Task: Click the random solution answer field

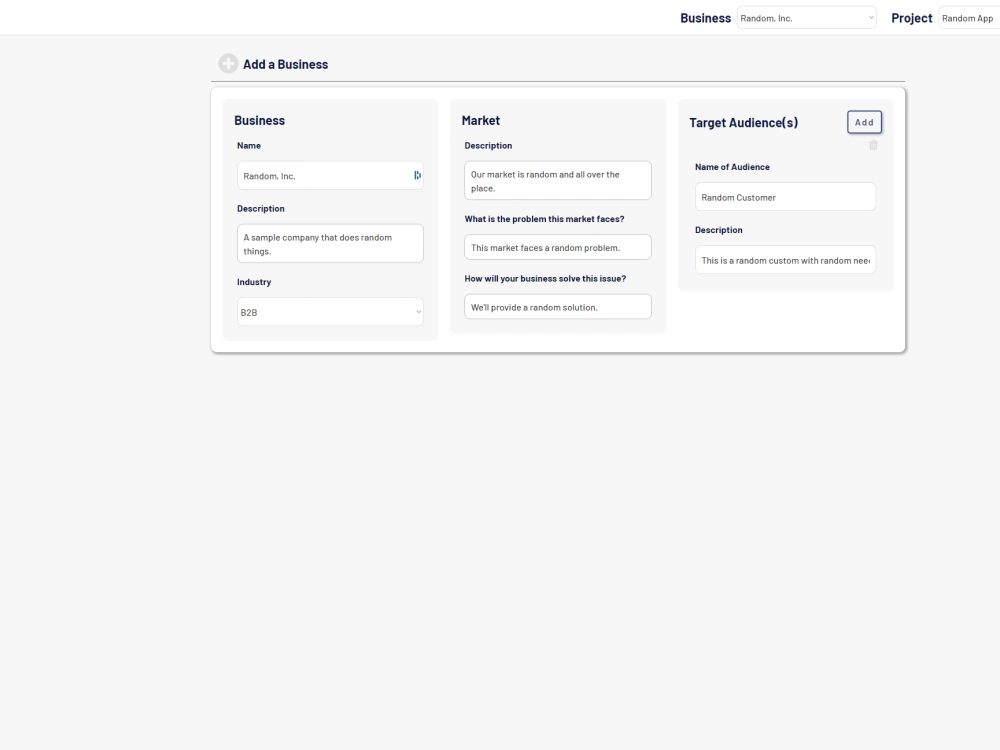Action: (557, 306)
